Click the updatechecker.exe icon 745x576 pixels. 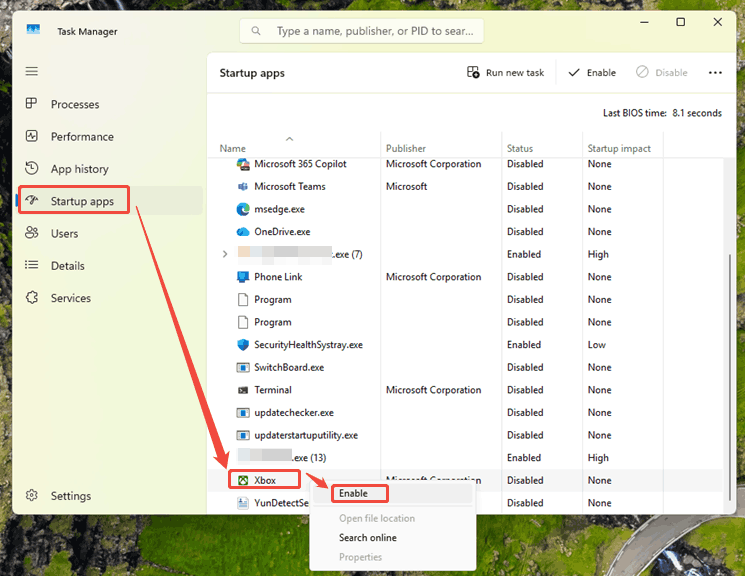click(x=243, y=413)
